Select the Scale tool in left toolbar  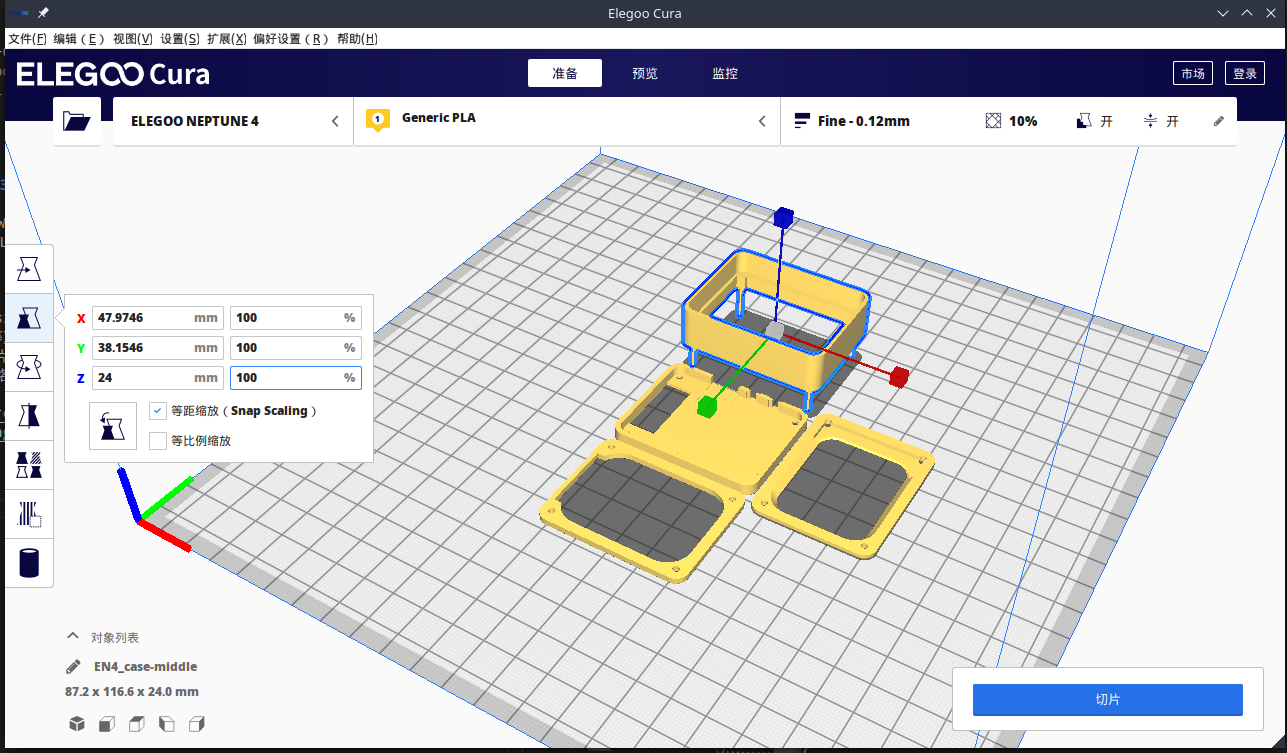30,318
